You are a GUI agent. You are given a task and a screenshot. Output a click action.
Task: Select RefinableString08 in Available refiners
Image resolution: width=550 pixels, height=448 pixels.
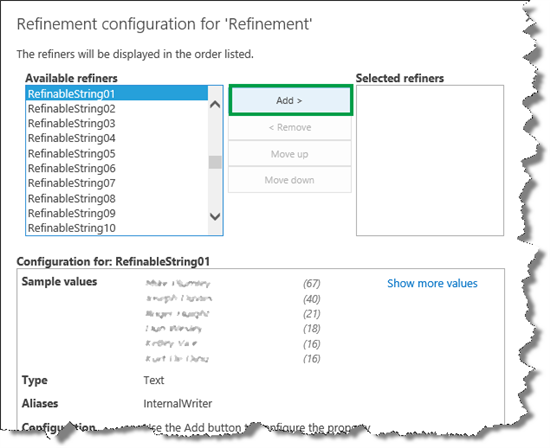coord(117,199)
